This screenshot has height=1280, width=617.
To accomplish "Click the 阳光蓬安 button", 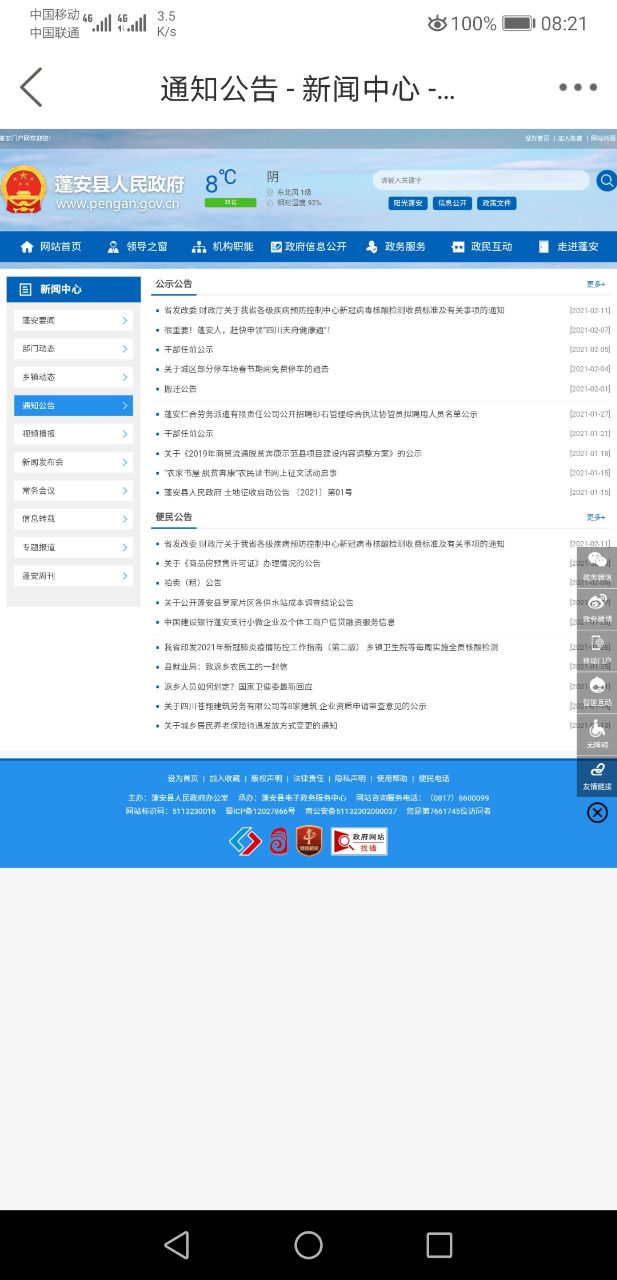I will click(408, 203).
